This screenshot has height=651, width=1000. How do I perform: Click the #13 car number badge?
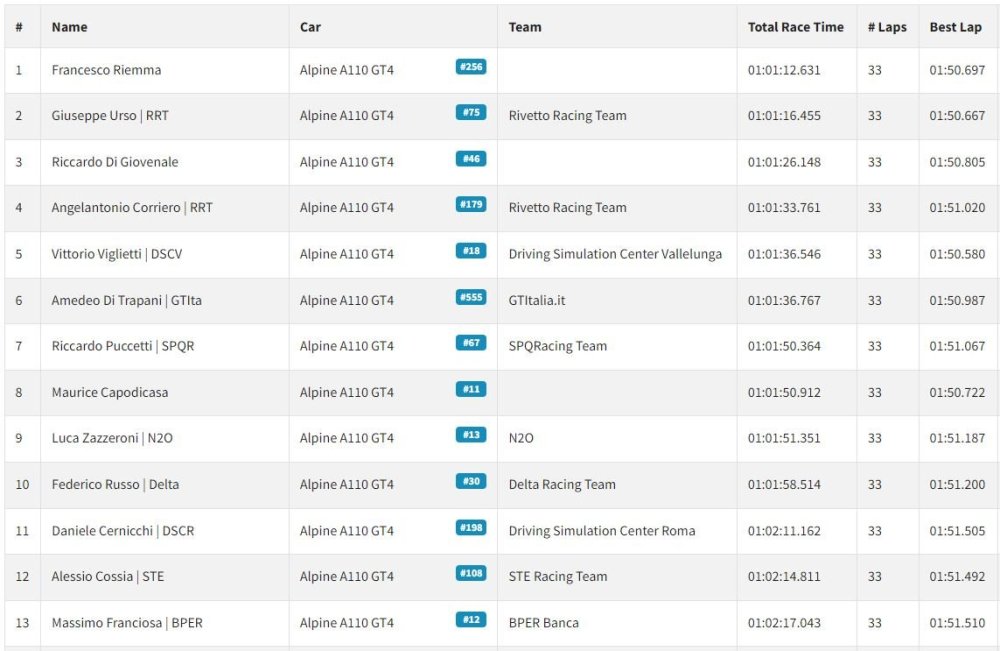click(471, 435)
